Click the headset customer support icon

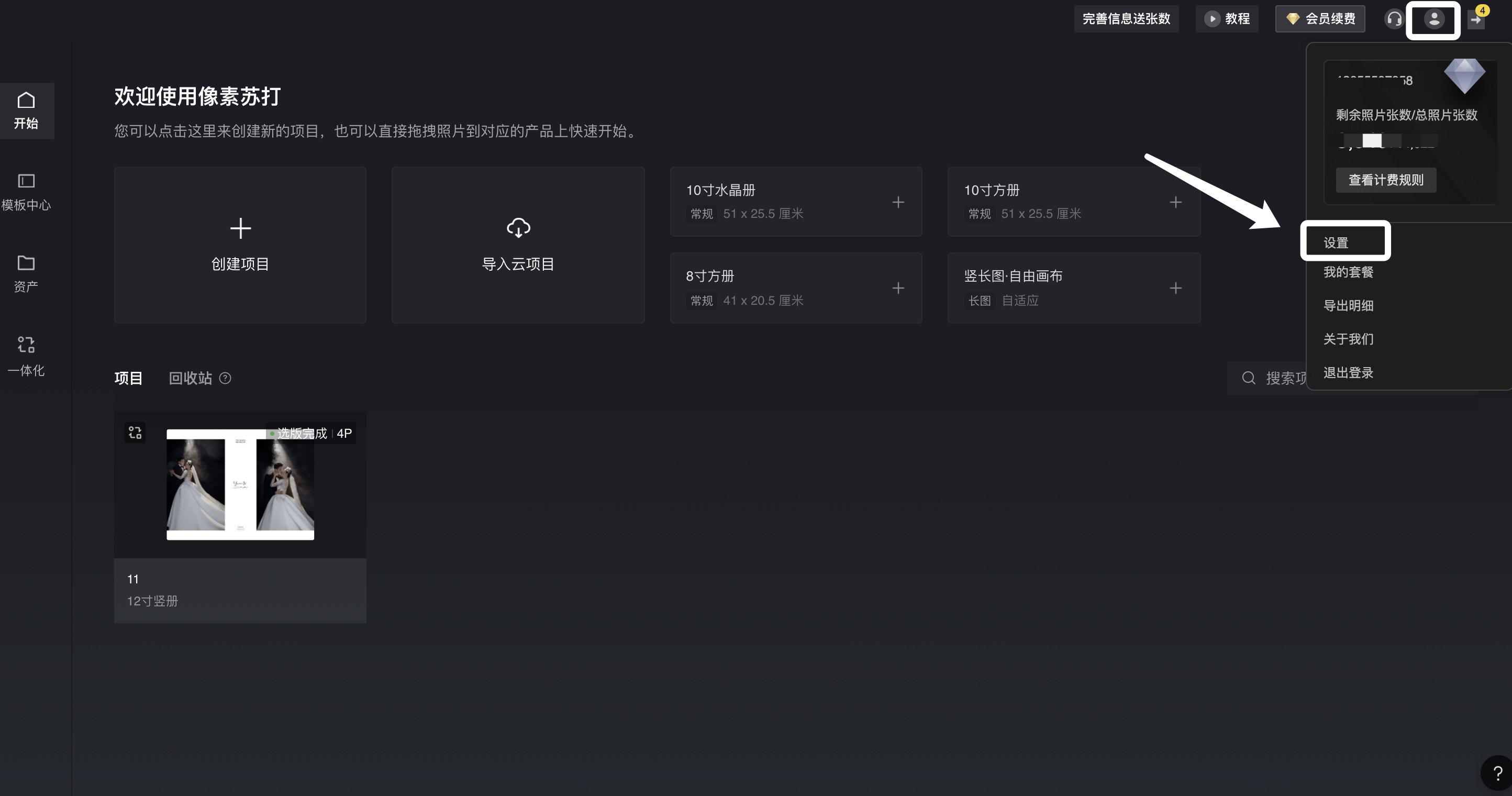(1394, 19)
